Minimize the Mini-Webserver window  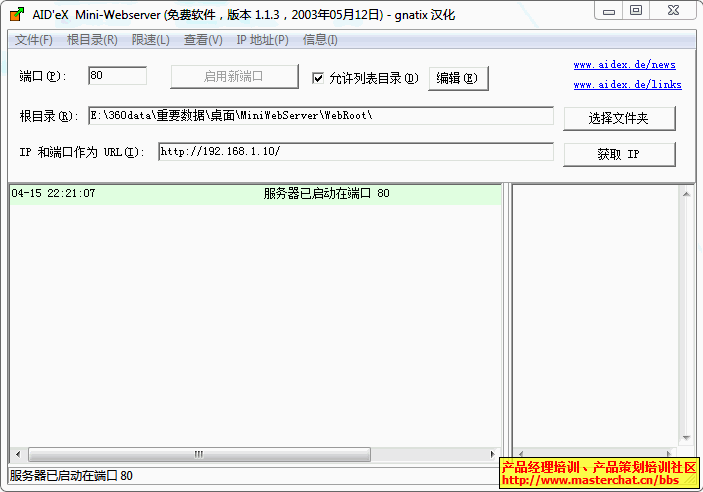tap(608, 11)
